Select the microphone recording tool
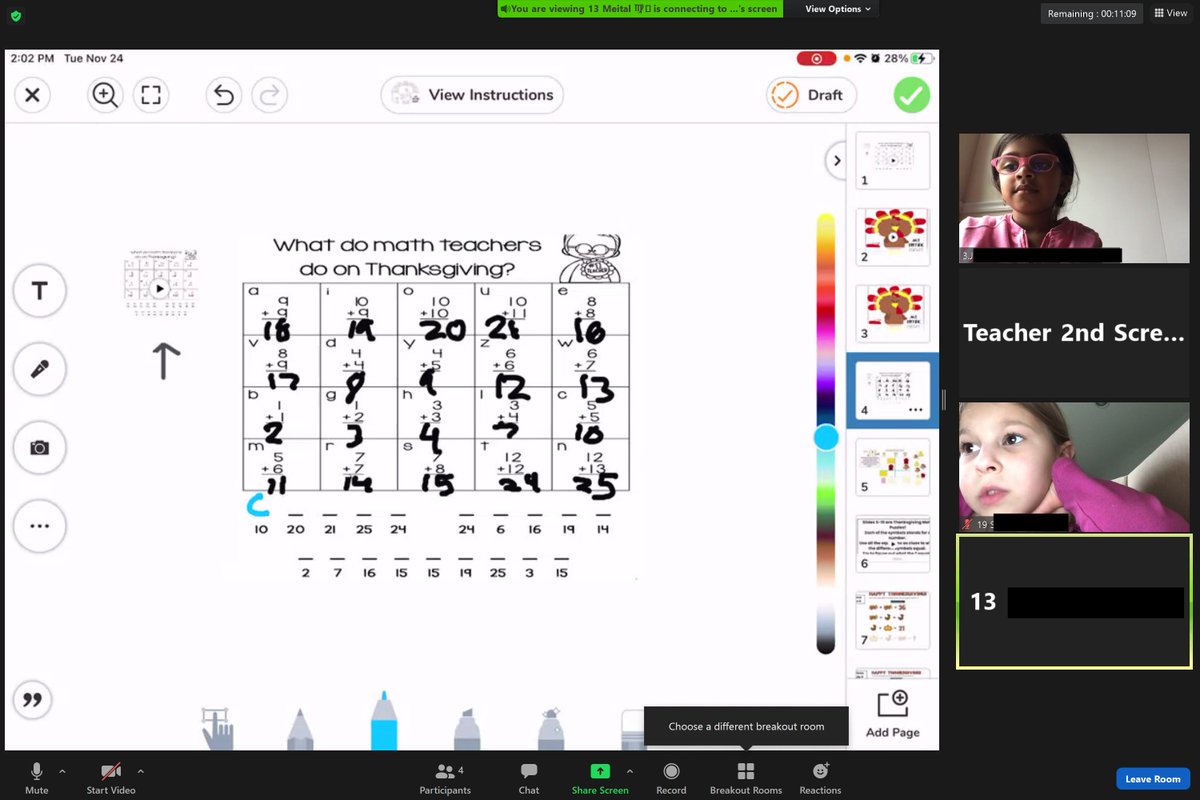 (x=40, y=369)
